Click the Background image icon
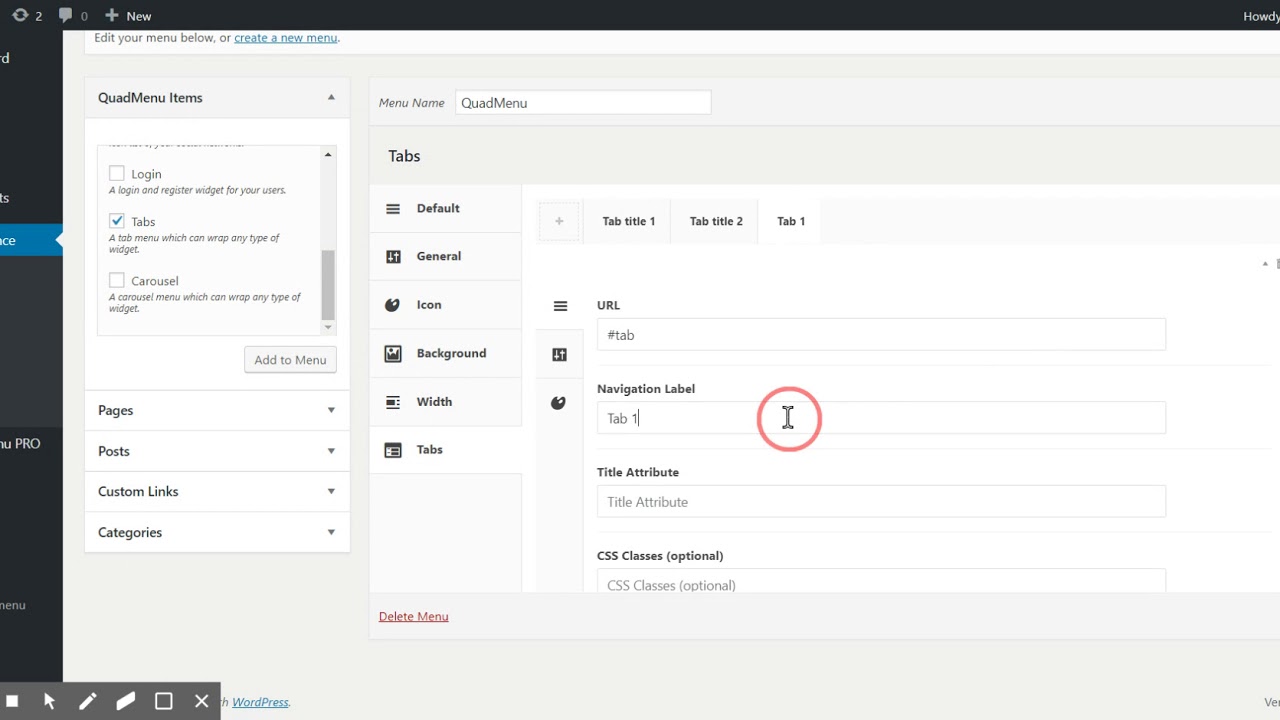This screenshot has width=1280, height=720. pos(393,354)
